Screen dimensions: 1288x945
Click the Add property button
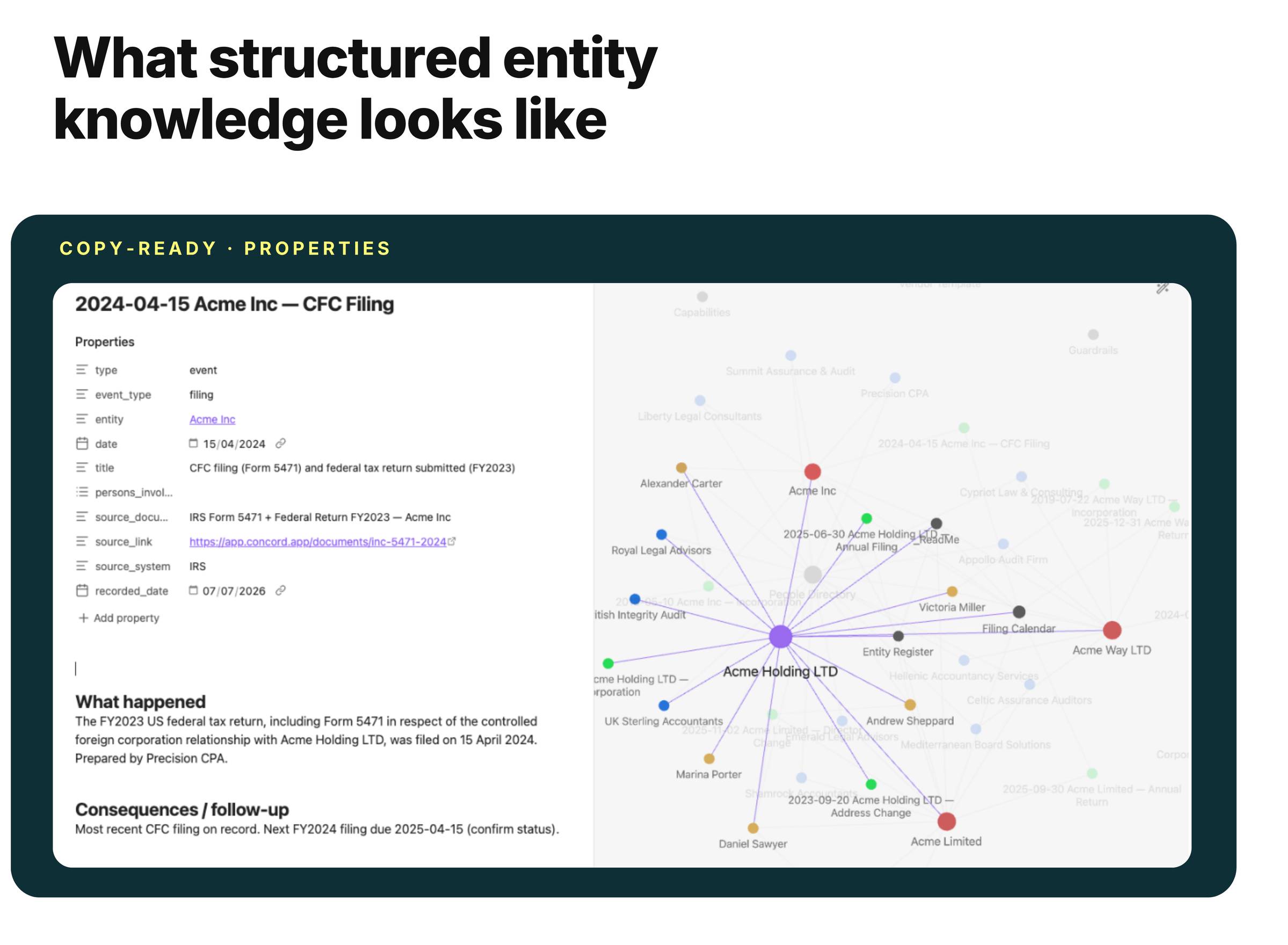click(119, 618)
